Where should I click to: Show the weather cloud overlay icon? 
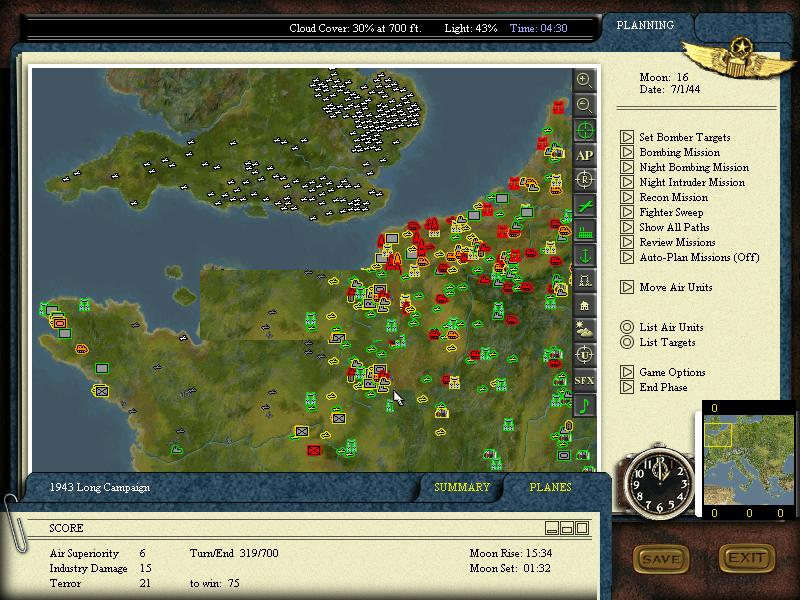click(584, 330)
